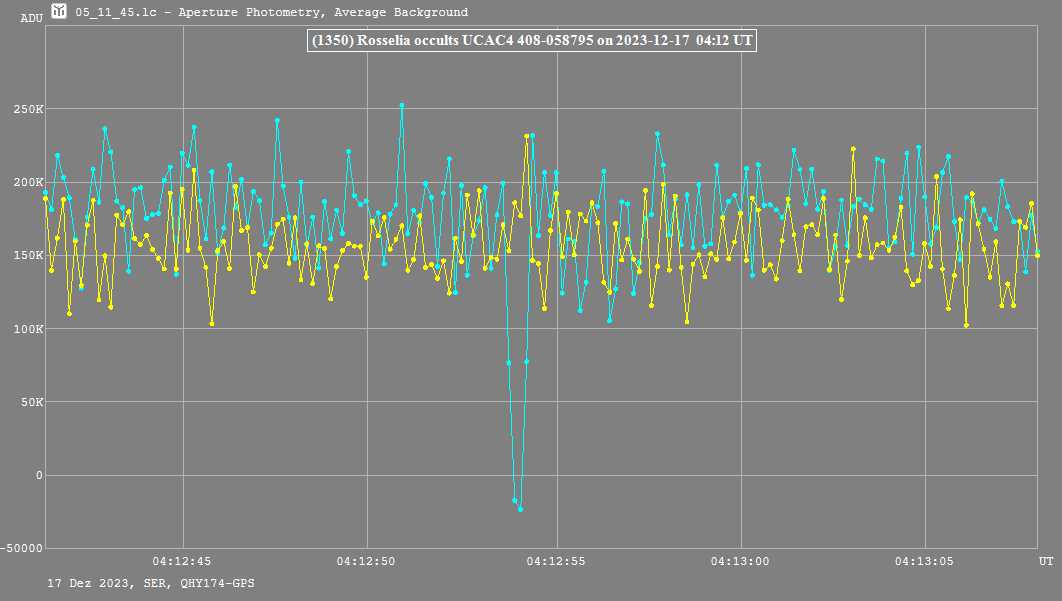Screen dimensions: 1062x601
Task: Click the lowest cyan data point of the occultation dip
Action: [520, 509]
